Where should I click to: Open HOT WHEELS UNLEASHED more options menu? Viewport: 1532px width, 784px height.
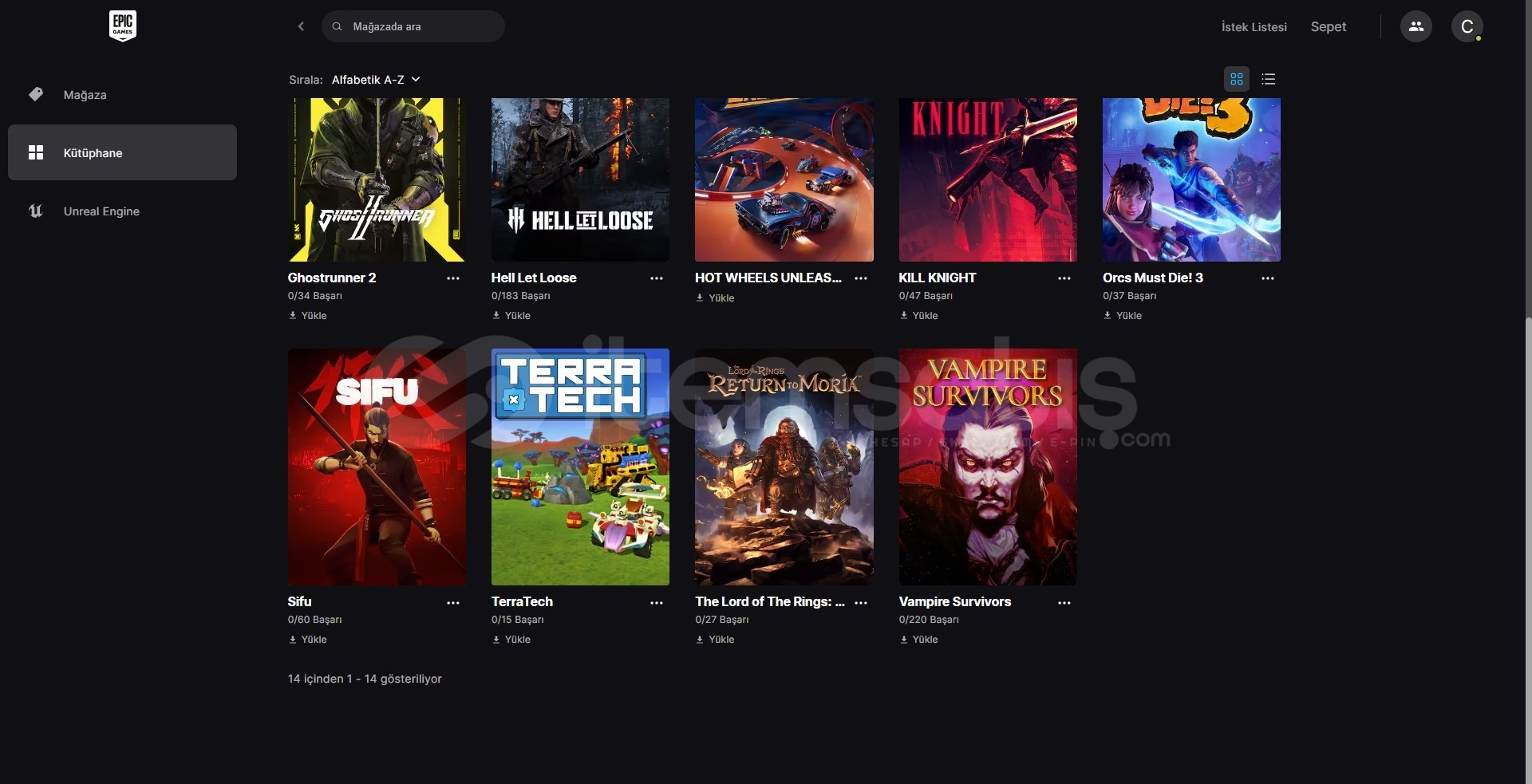(861, 278)
